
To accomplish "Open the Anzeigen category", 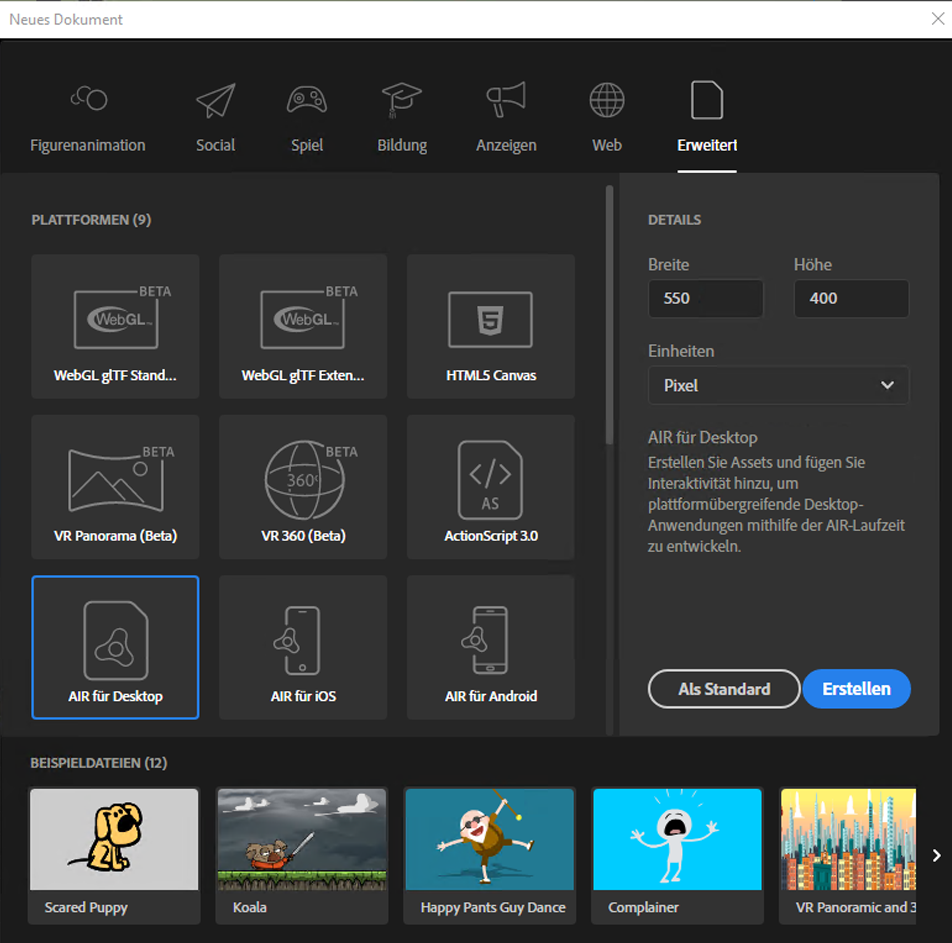I will point(506,115).
